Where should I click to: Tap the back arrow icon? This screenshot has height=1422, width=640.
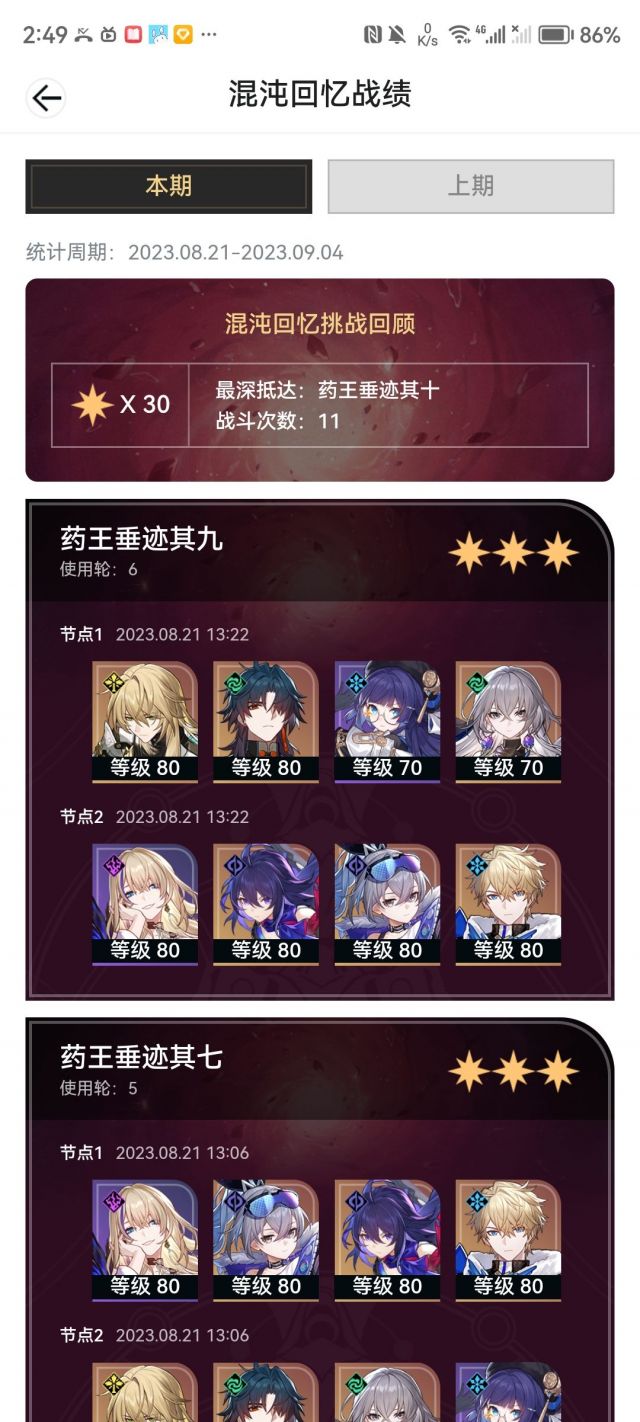tap(46, 97)
